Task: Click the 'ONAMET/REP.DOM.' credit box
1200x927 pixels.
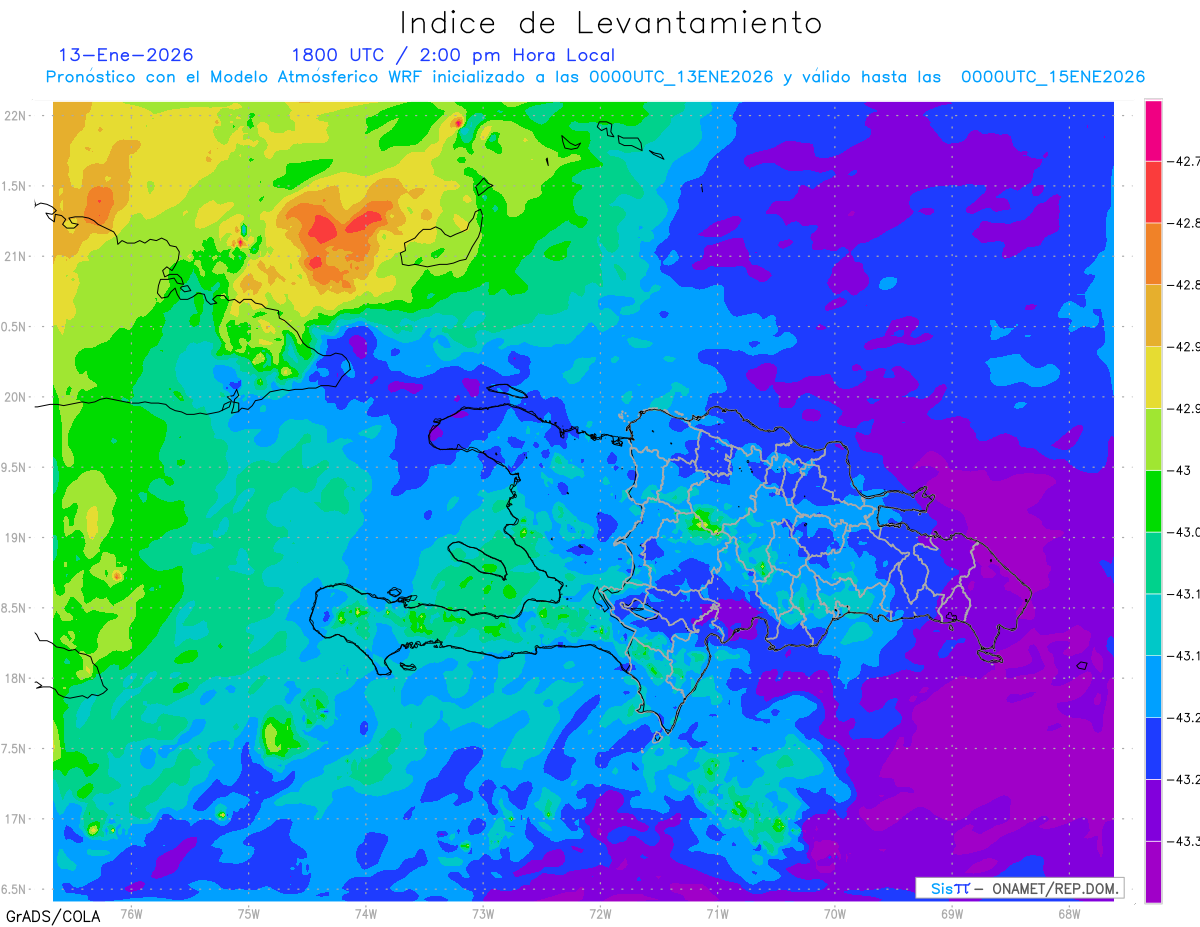Action: click(x=1020, y=888)
